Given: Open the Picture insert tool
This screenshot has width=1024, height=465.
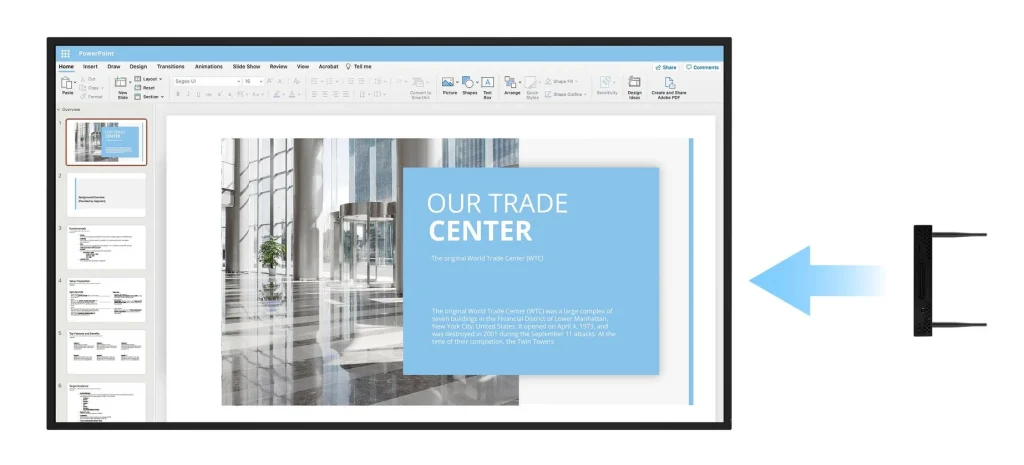Looking at the screenshot, I should (x=449, y=86).
